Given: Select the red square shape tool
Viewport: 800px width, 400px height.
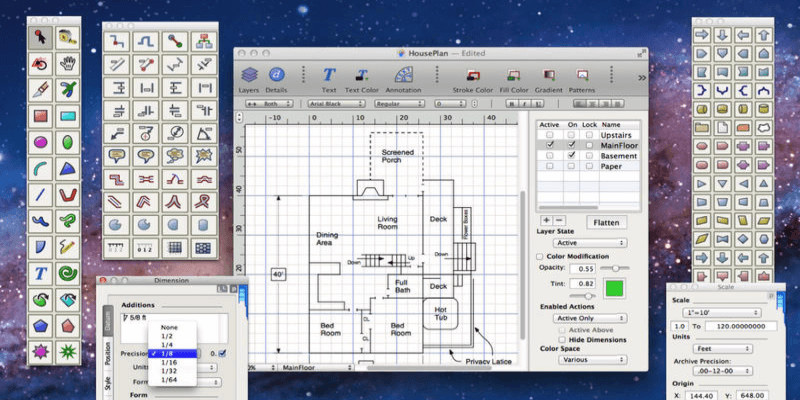Looking at the screenshot, I should [40, 116].
